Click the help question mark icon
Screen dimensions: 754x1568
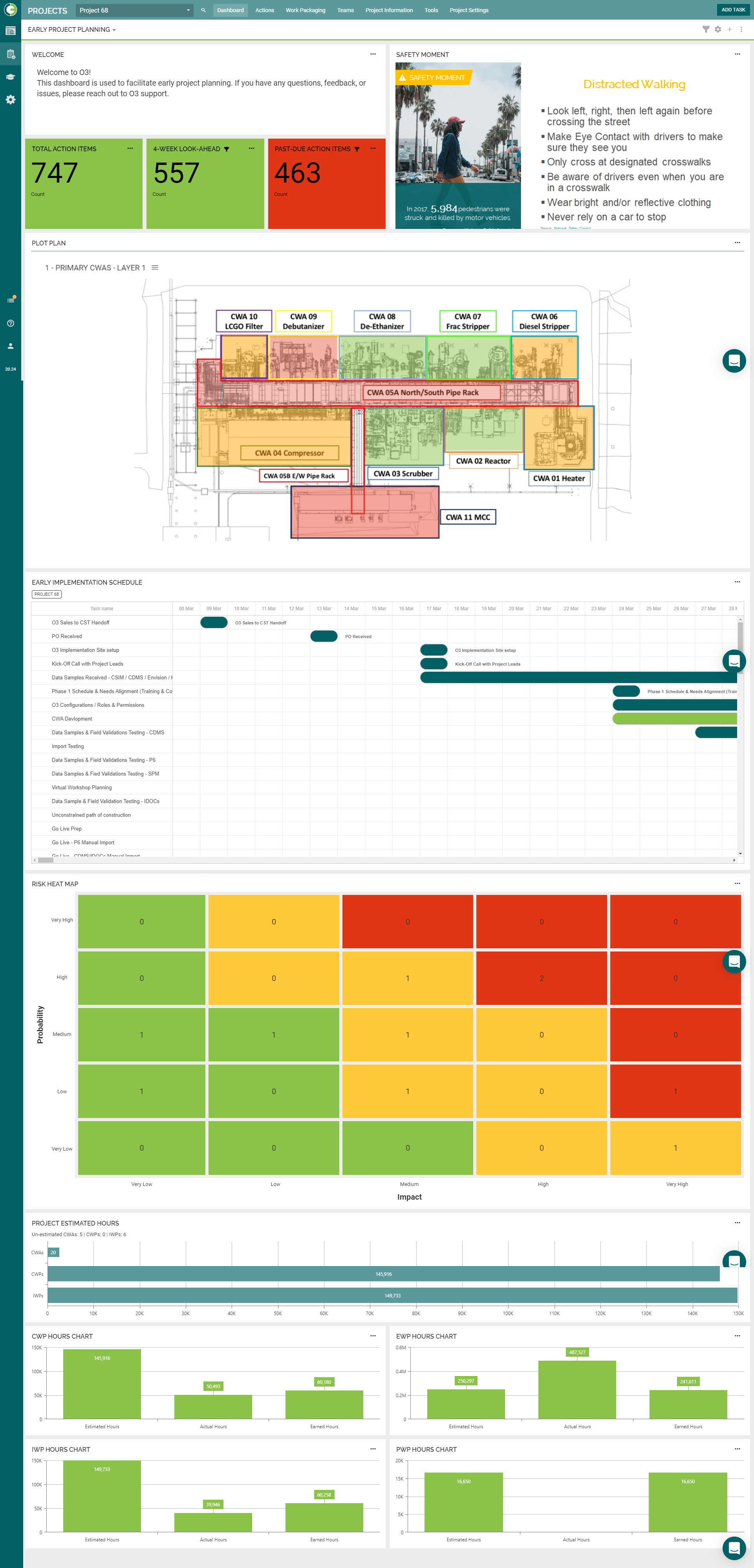[x=10, y=323]
